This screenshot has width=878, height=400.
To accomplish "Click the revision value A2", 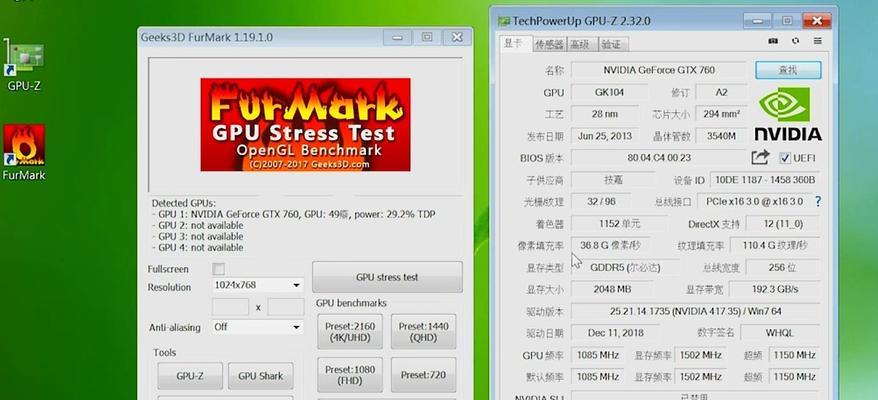I will pos(721,92).
